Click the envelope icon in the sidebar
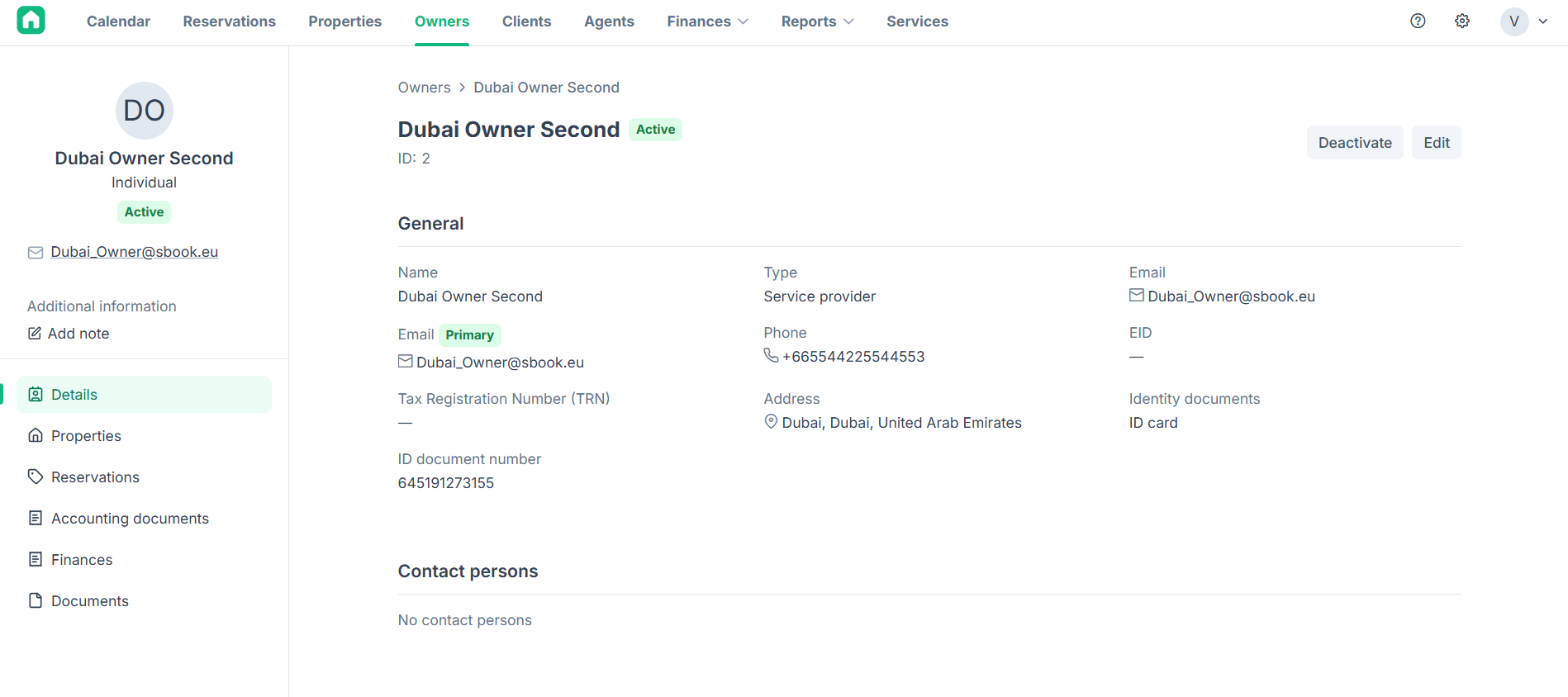 (x=36, y=253)
